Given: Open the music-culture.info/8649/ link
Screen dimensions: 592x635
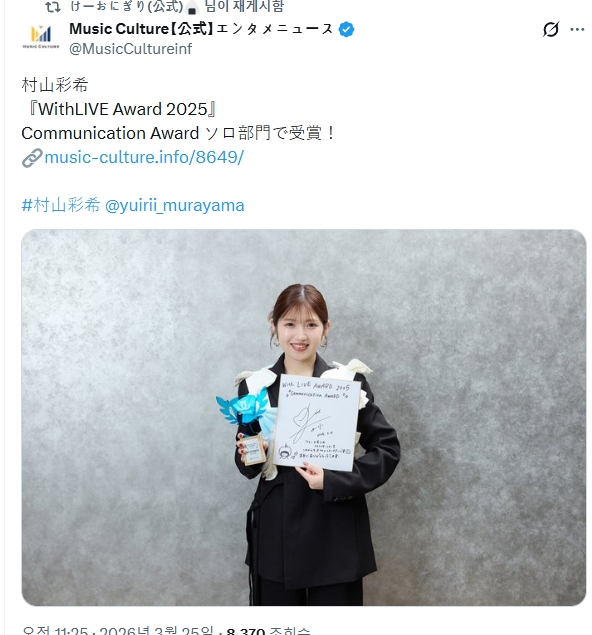Looking at the screenshot, I should click(x=144, y=157).
